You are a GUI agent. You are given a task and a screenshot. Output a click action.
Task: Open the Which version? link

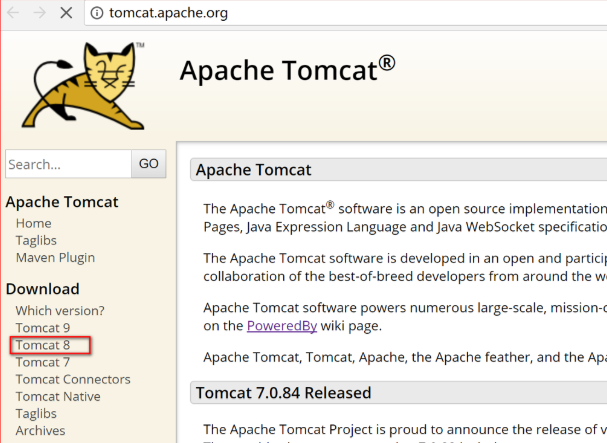click(60, 311)
